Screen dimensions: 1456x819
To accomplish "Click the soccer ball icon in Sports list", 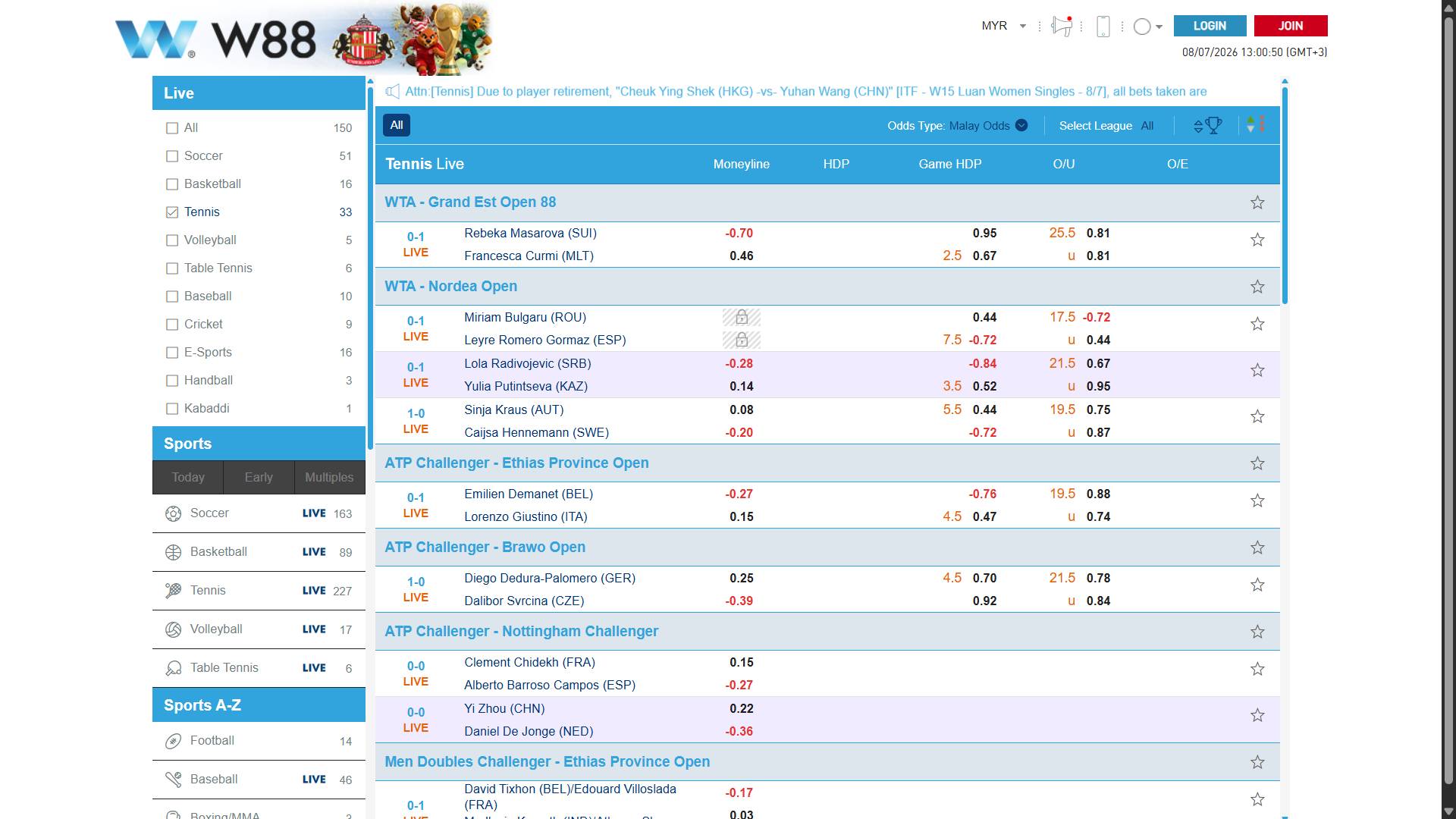I will point(173,513).
